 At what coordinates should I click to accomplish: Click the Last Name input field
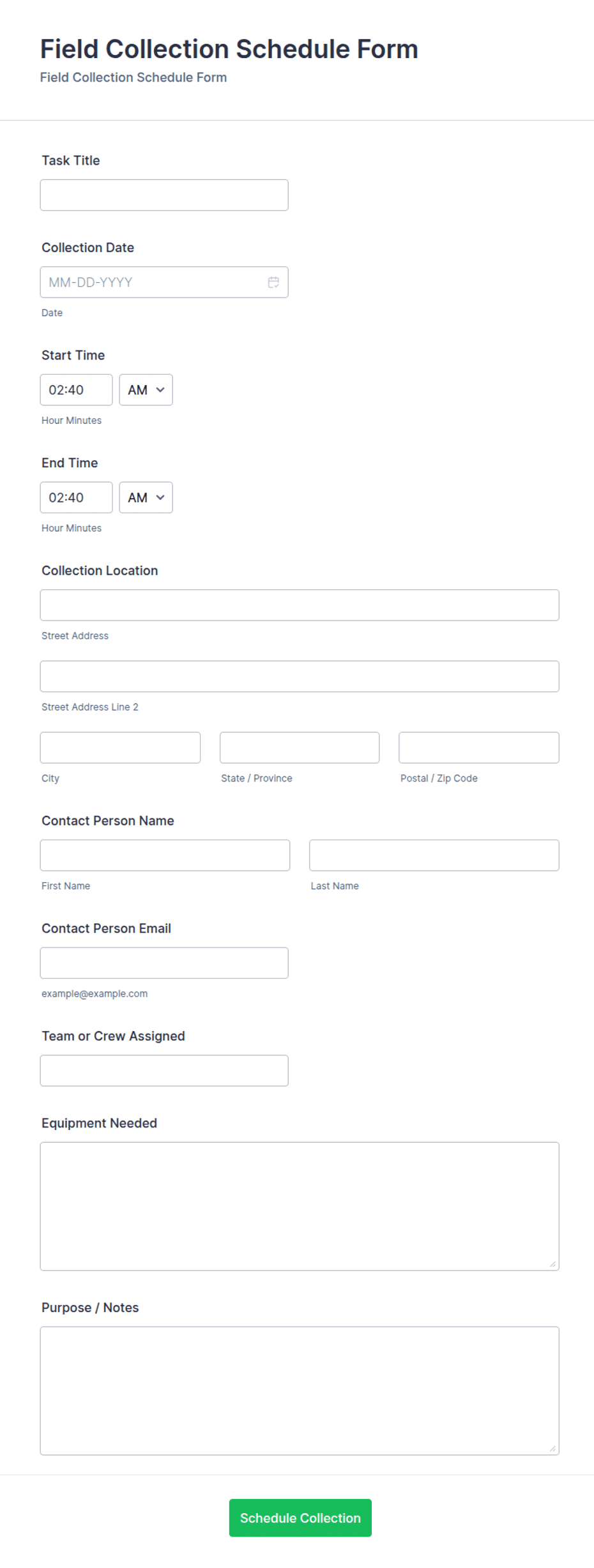click(434, 856)
